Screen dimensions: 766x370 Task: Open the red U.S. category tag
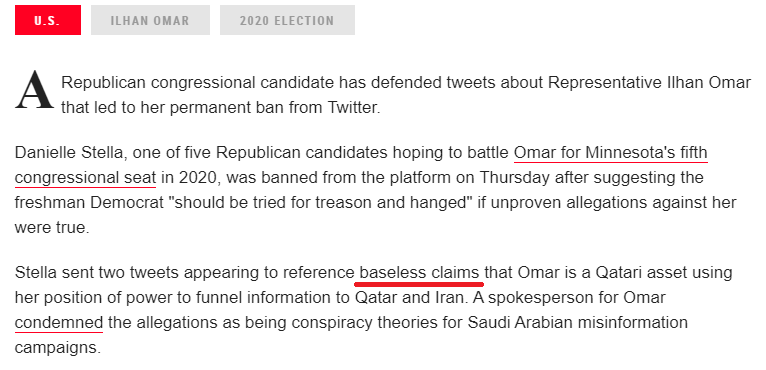point(48,20)
